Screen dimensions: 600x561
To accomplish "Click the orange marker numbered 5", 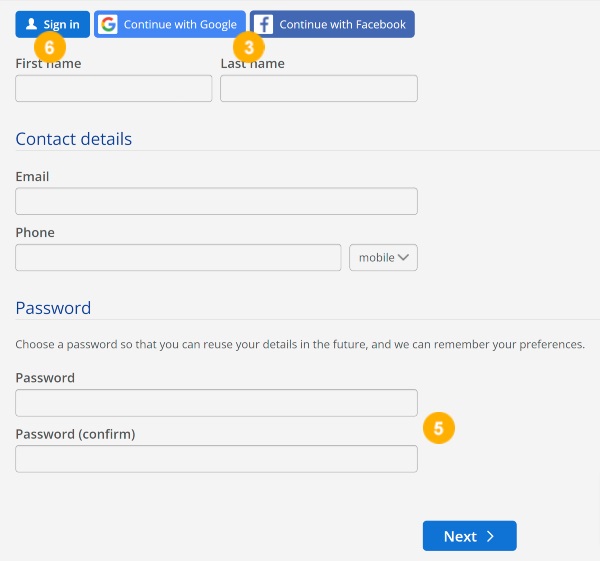I will (x=439, y=428).
